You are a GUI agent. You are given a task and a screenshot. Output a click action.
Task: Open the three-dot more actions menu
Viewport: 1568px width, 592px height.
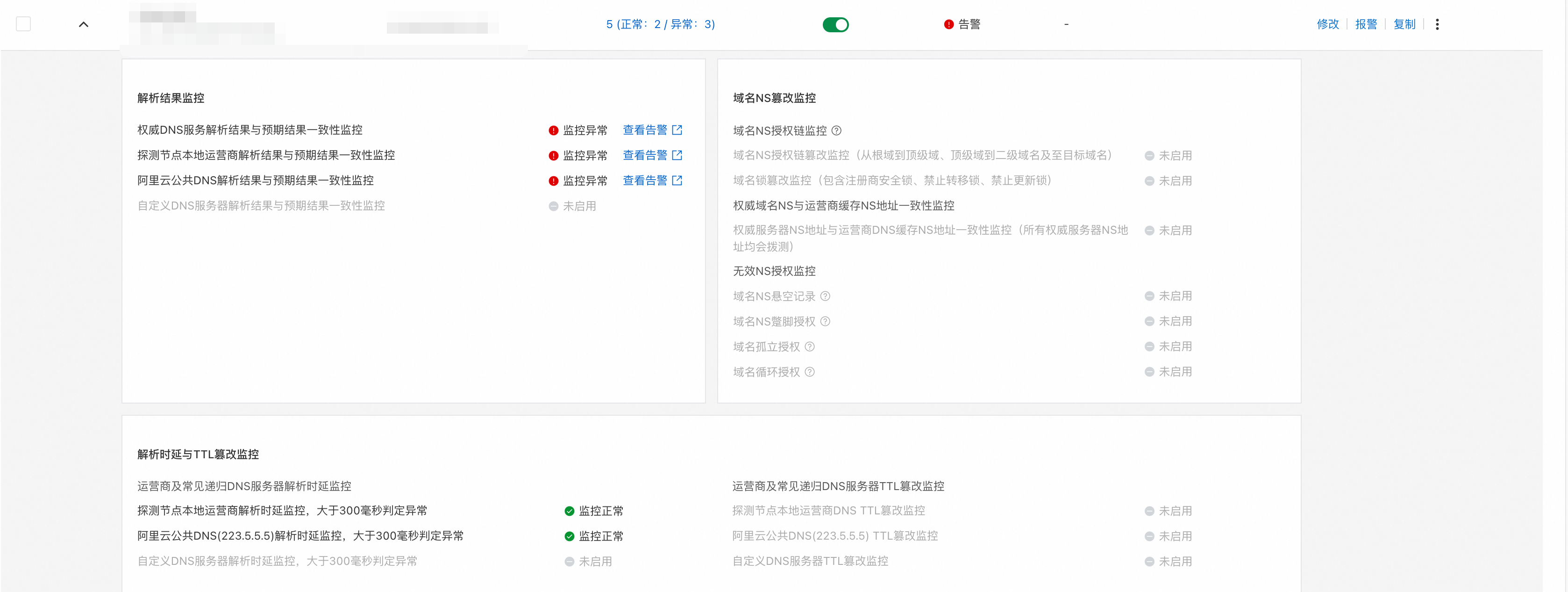tap(1437, 24)
